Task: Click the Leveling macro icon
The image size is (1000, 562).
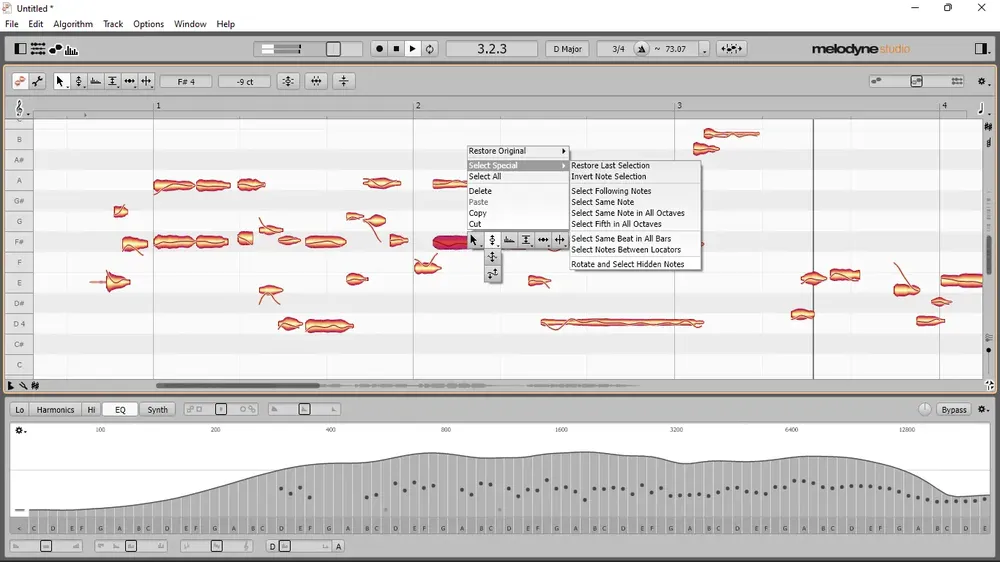Action: point(344,81)
